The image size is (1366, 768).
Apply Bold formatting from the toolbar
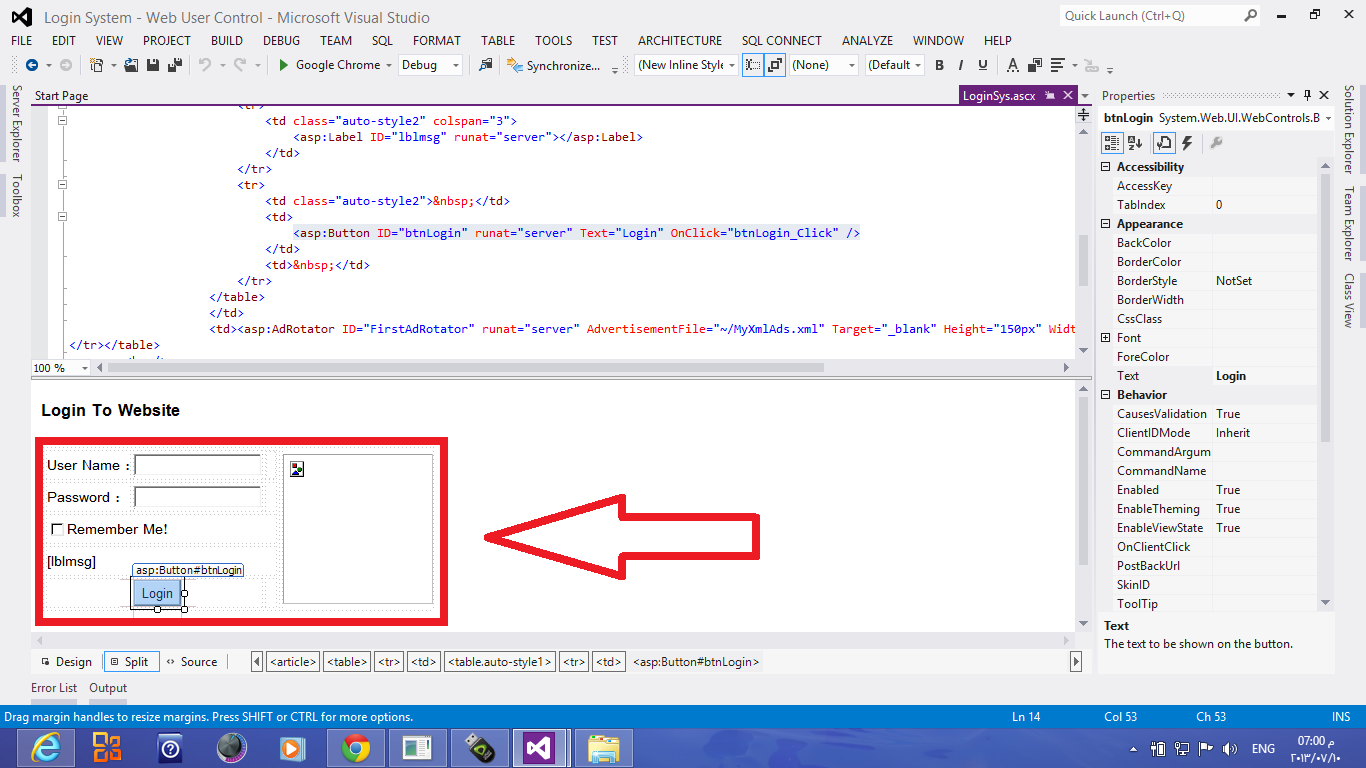(x=939, y=64)
